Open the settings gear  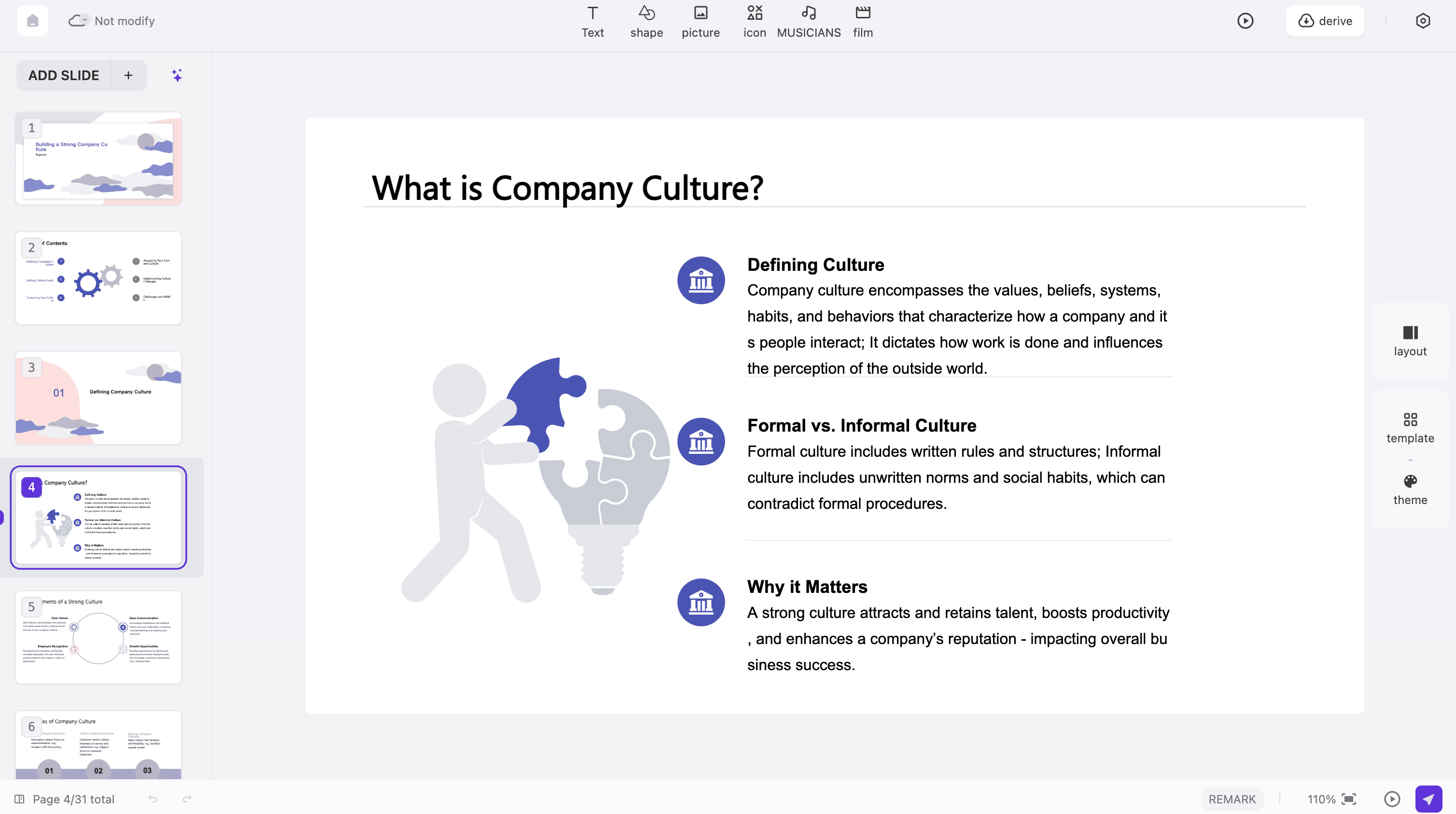1423,21
